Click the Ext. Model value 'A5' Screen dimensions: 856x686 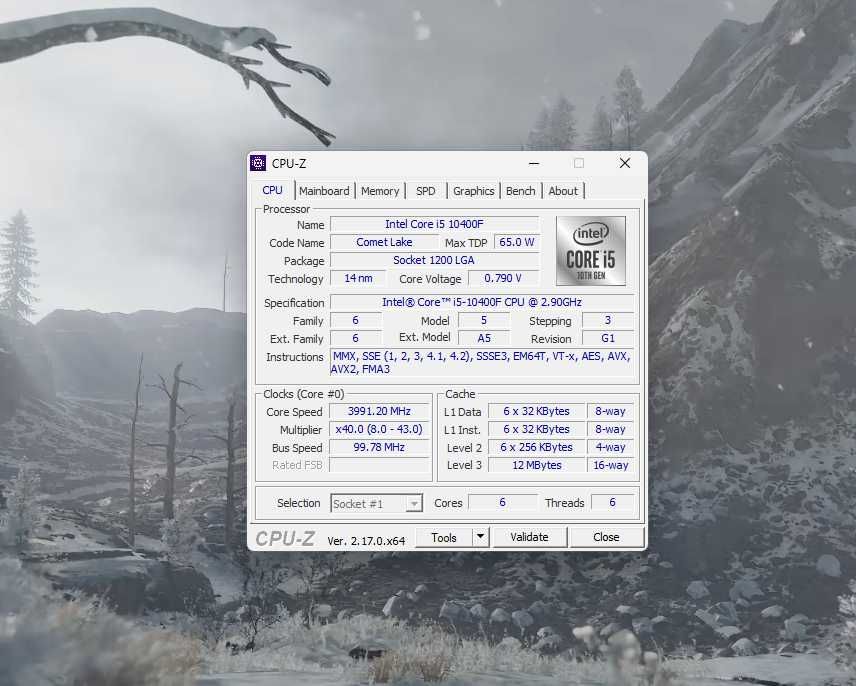[484, 338]
